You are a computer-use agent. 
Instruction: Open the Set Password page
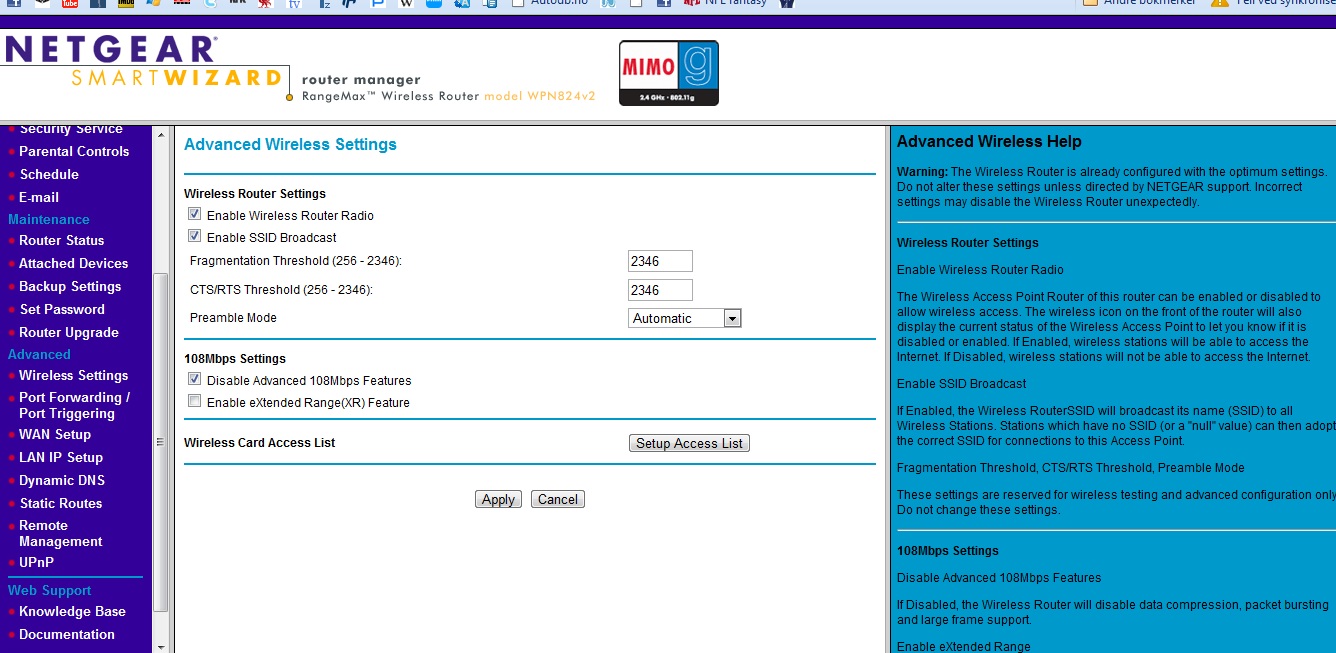[62, 309]
